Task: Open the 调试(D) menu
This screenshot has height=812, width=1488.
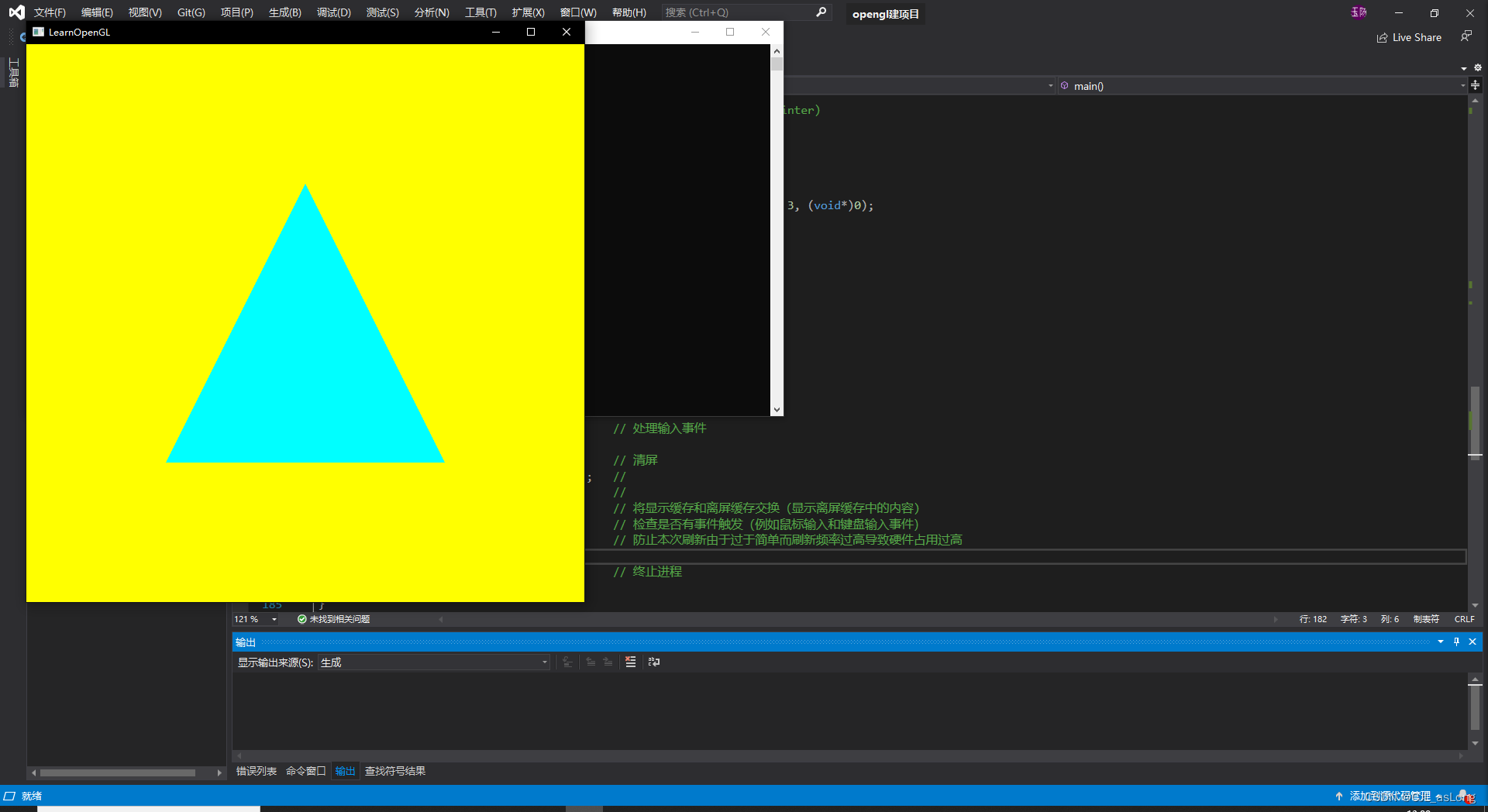Action: 333,12
